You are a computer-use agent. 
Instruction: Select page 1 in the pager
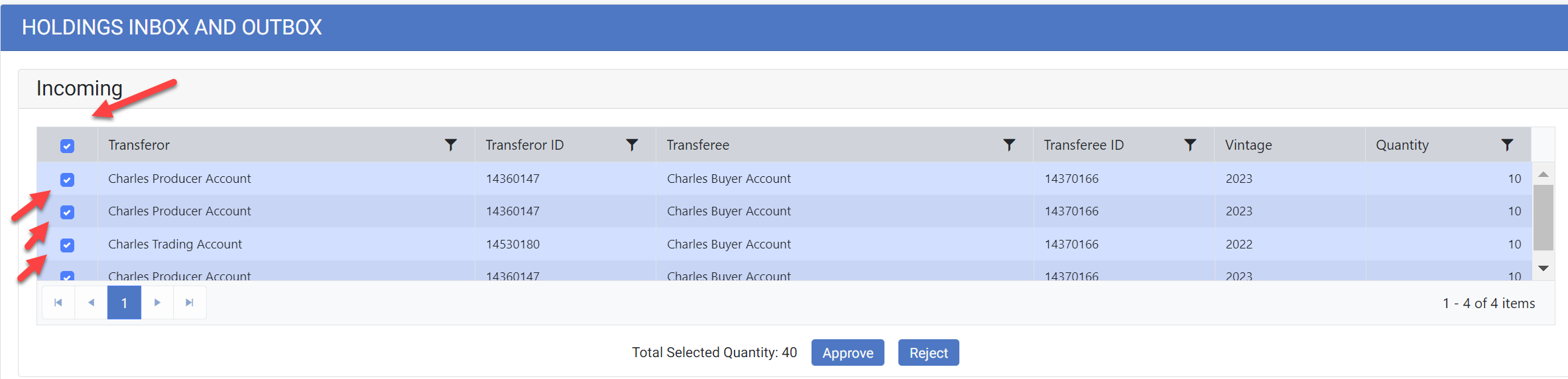[124, 303]
